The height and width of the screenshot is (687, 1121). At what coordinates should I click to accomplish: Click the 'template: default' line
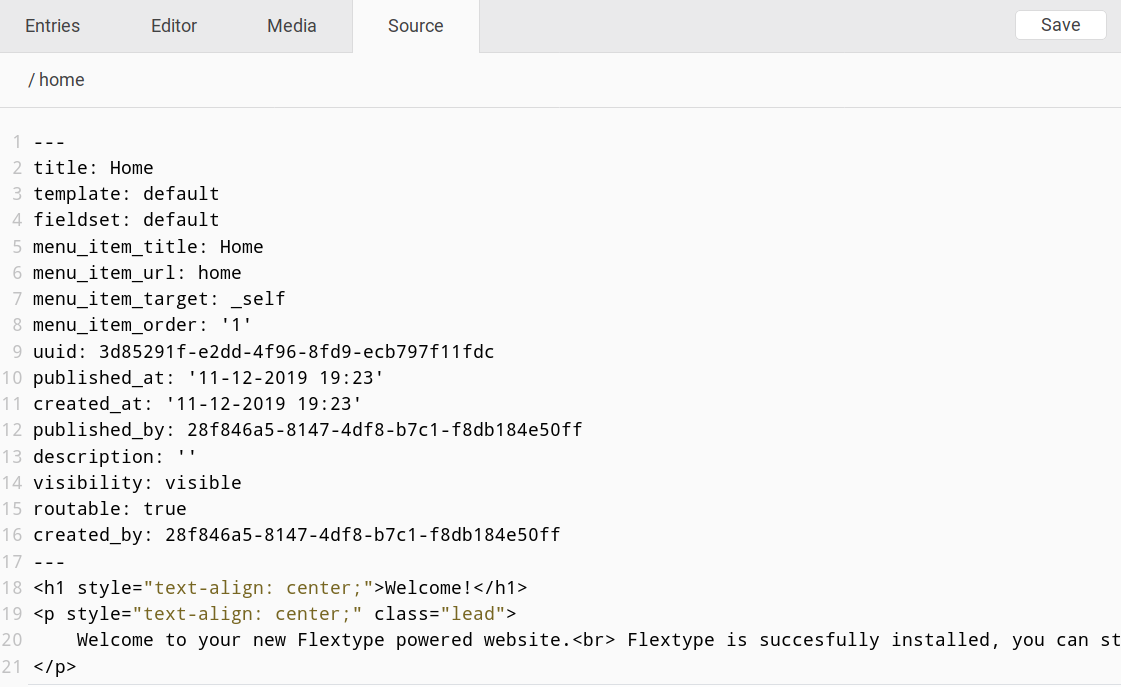point(126,194)
